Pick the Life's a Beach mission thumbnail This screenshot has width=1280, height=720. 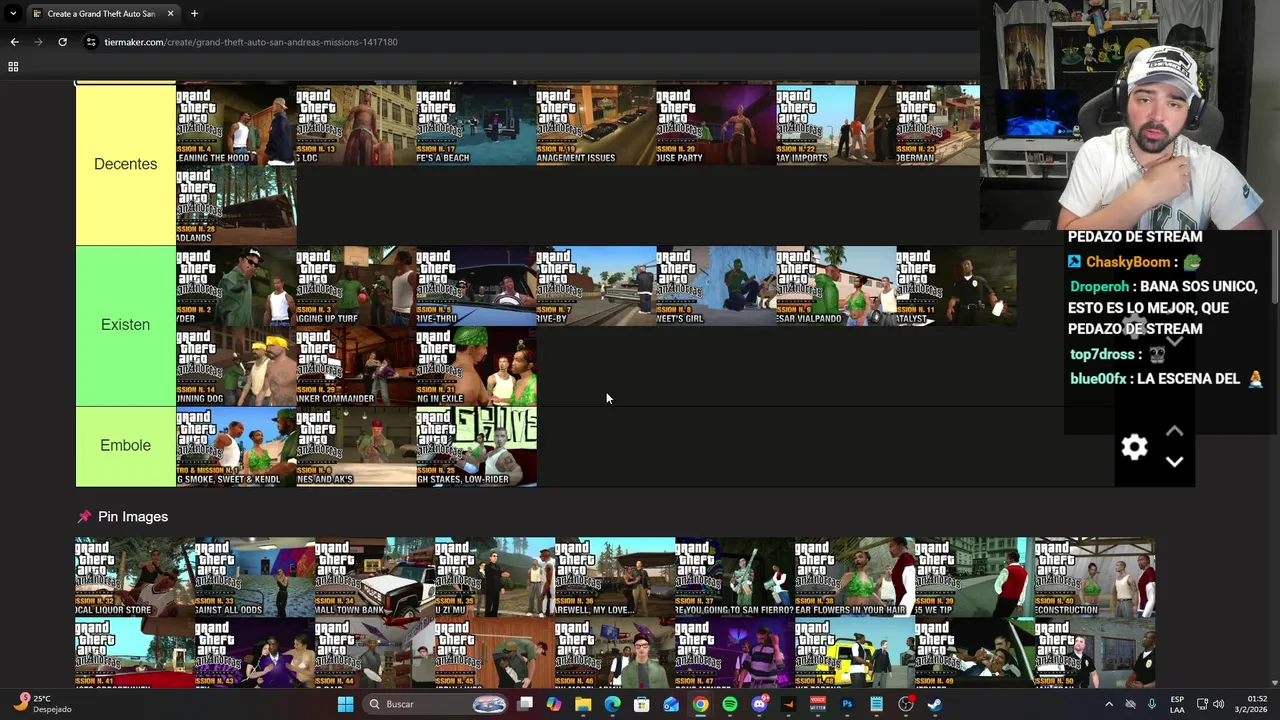pyautogui.click(x=476, y=125)
